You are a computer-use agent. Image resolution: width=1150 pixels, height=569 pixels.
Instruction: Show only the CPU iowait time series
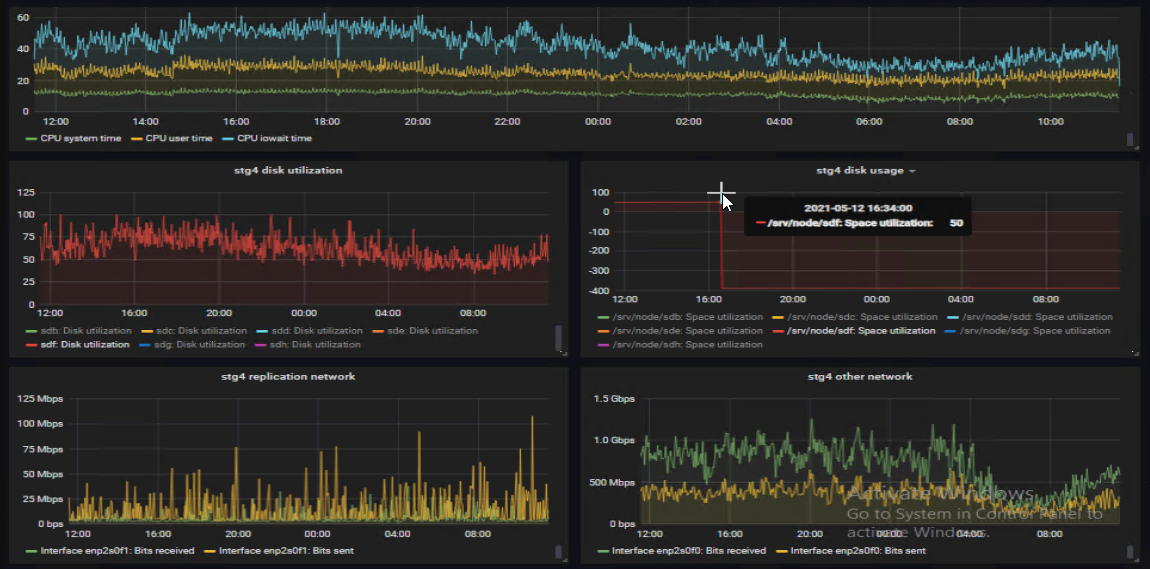tap(273, 138)
